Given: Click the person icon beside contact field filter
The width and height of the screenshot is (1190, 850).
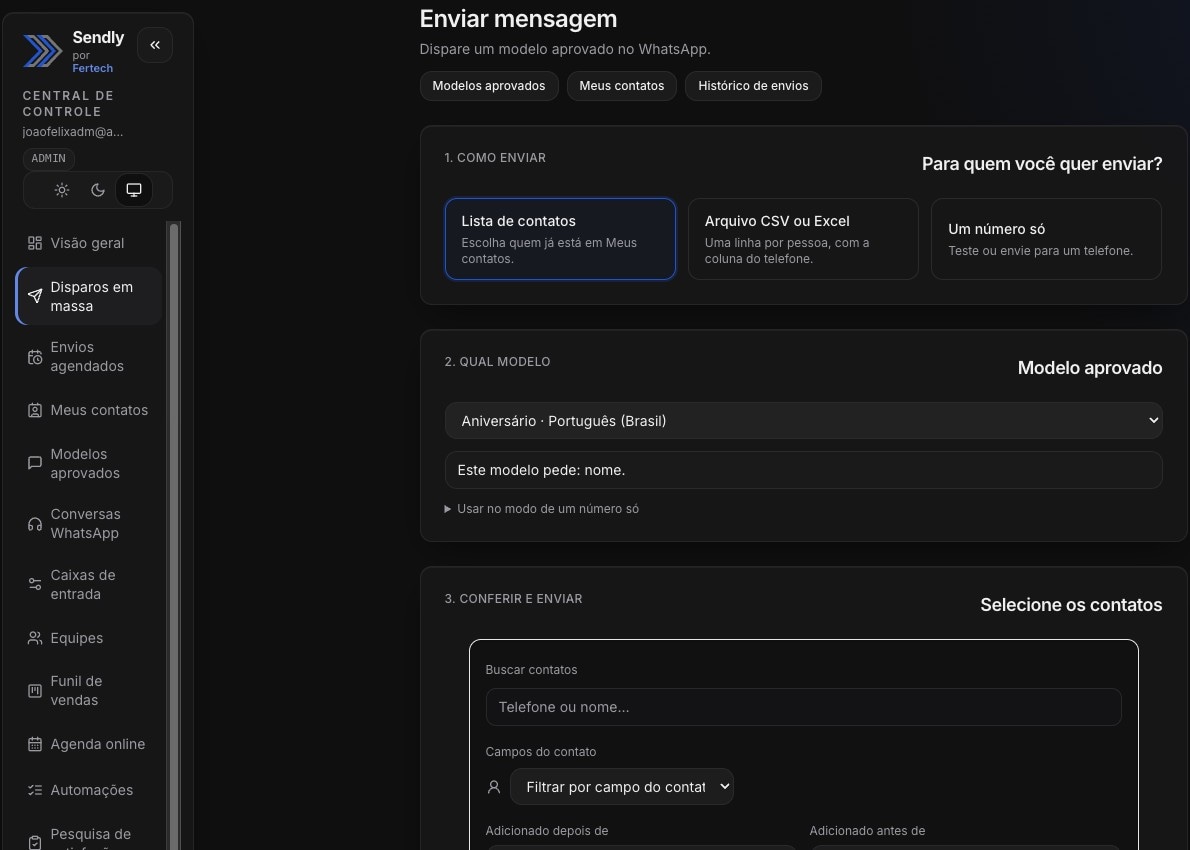Looking at the screenshot, I should click(494, 787).
